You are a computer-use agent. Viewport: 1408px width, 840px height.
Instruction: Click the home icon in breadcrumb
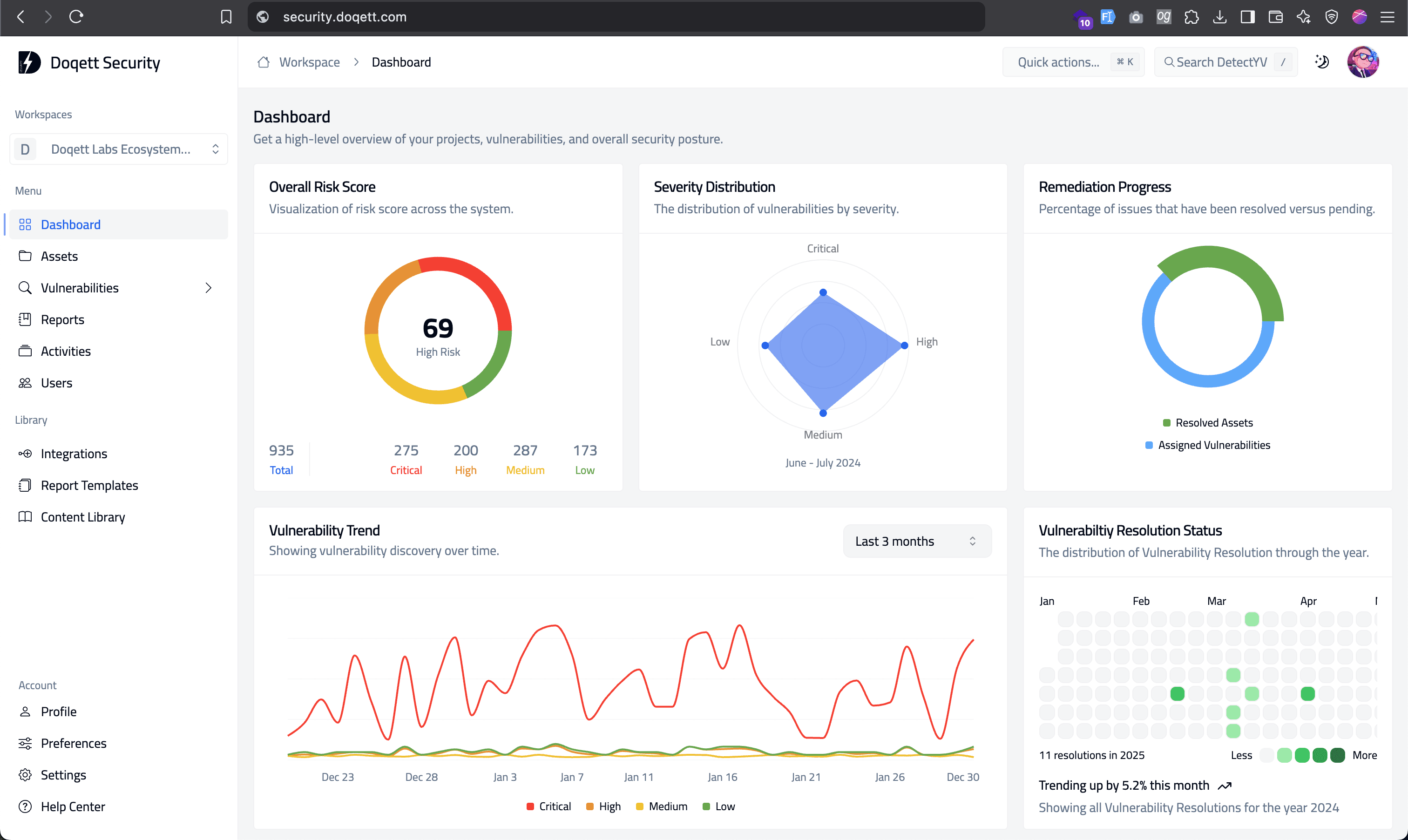click(263, 62)
